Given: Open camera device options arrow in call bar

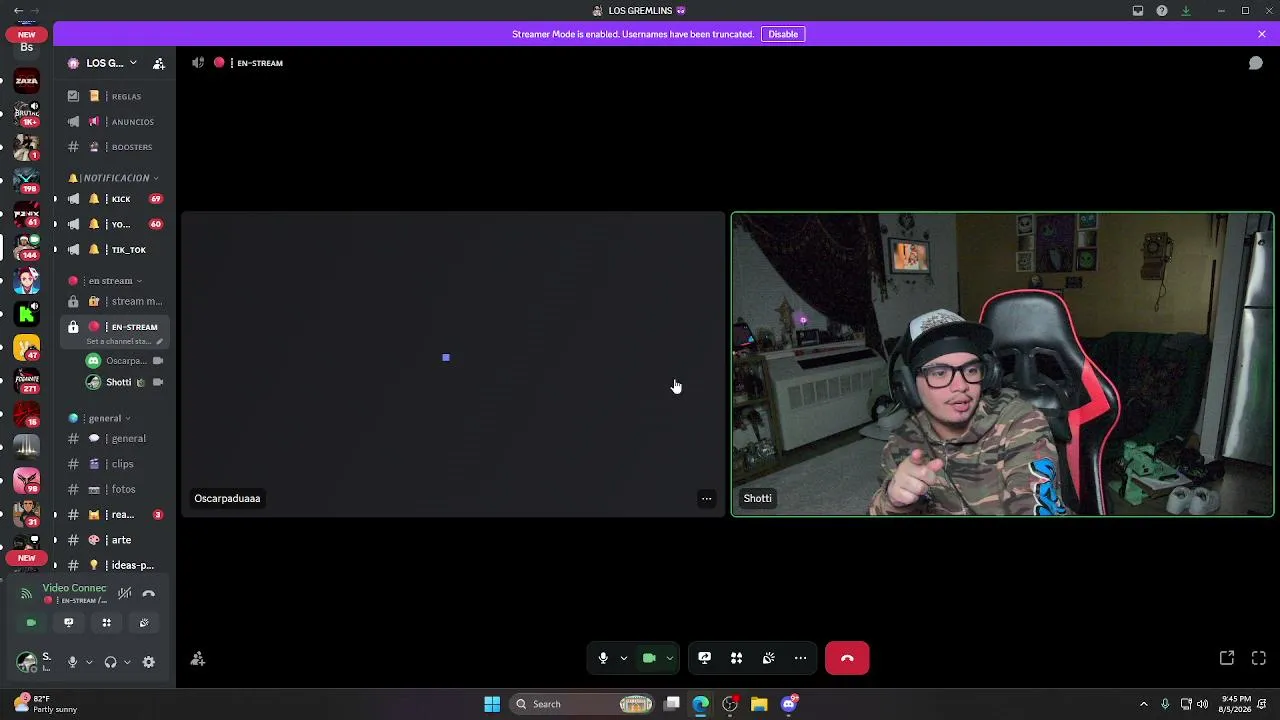Looking at the screenshot, I should pos(669,658).
